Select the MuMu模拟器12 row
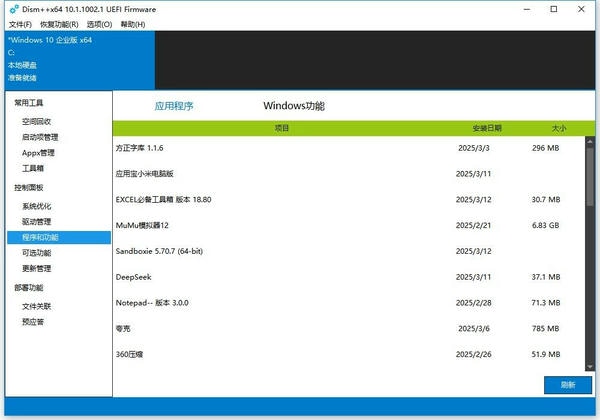 click(x=349, y=225)
